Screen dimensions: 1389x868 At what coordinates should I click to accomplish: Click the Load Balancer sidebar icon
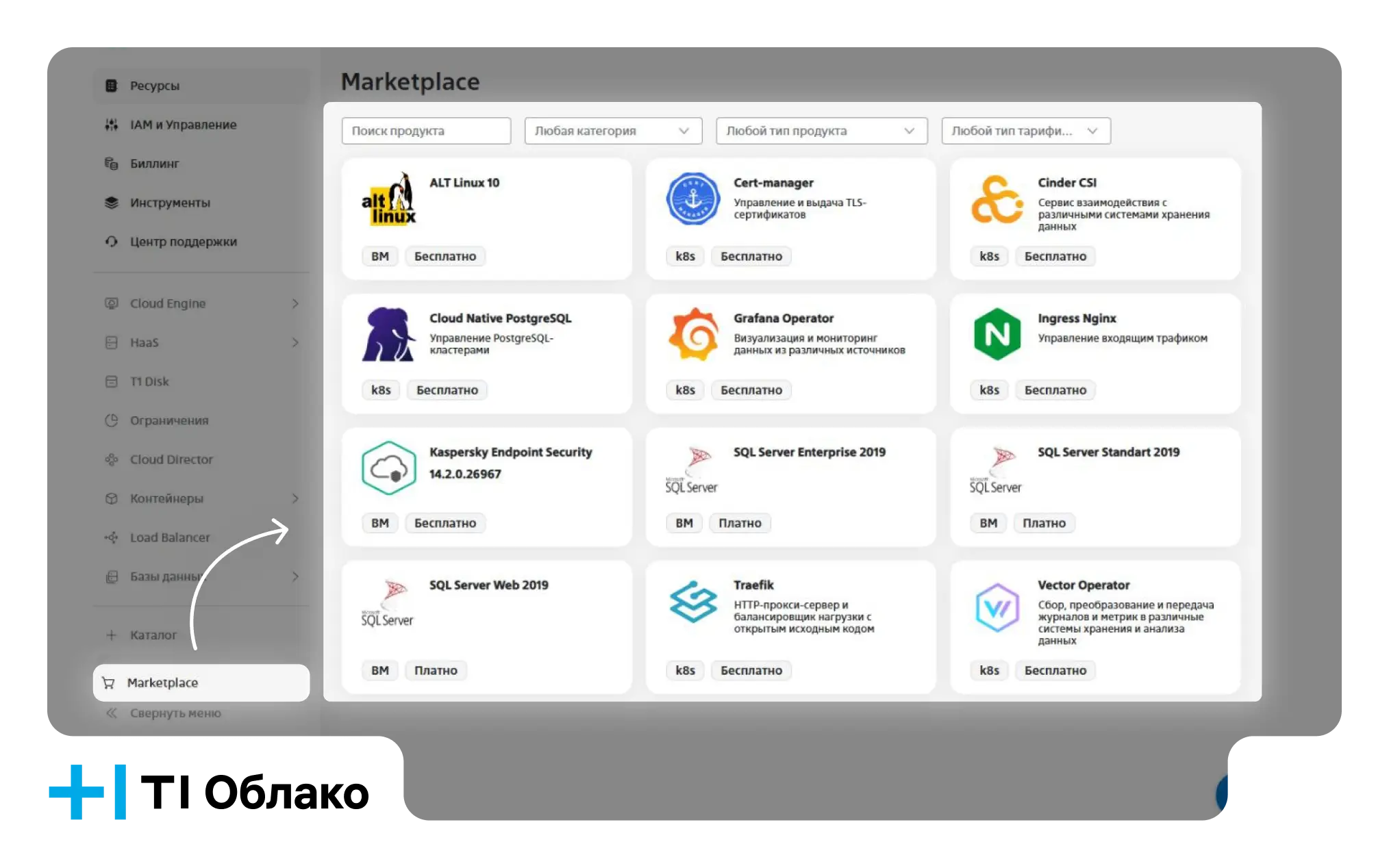coord(111,537)
